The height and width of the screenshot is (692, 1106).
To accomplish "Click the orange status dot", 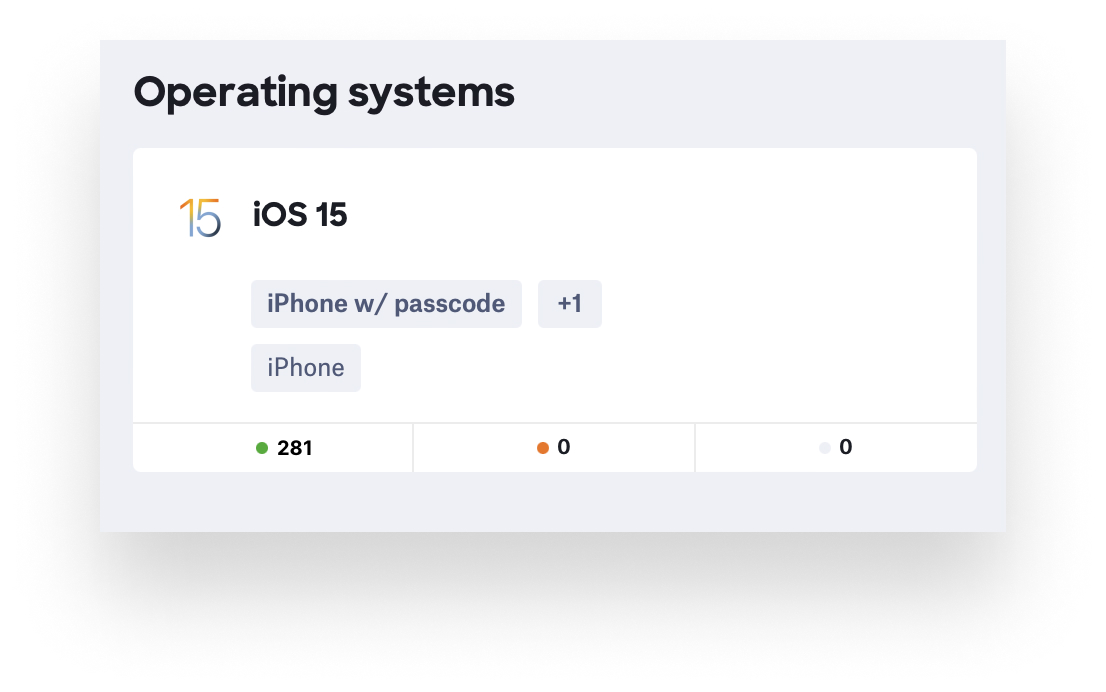I will 543,448.
